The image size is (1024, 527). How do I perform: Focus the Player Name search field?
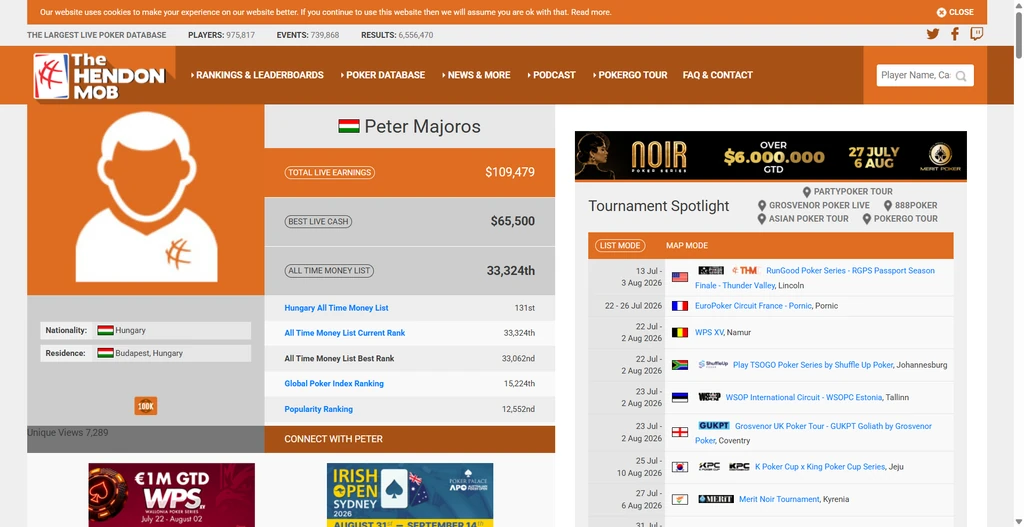point(916,75)
